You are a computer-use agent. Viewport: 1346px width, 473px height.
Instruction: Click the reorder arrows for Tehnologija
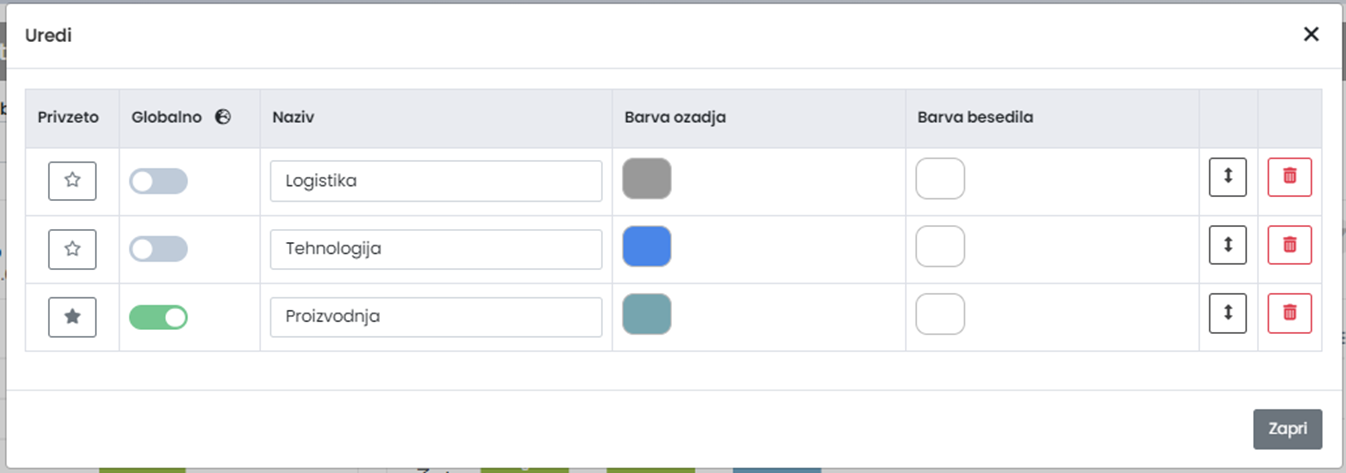tap(1227, 245)
